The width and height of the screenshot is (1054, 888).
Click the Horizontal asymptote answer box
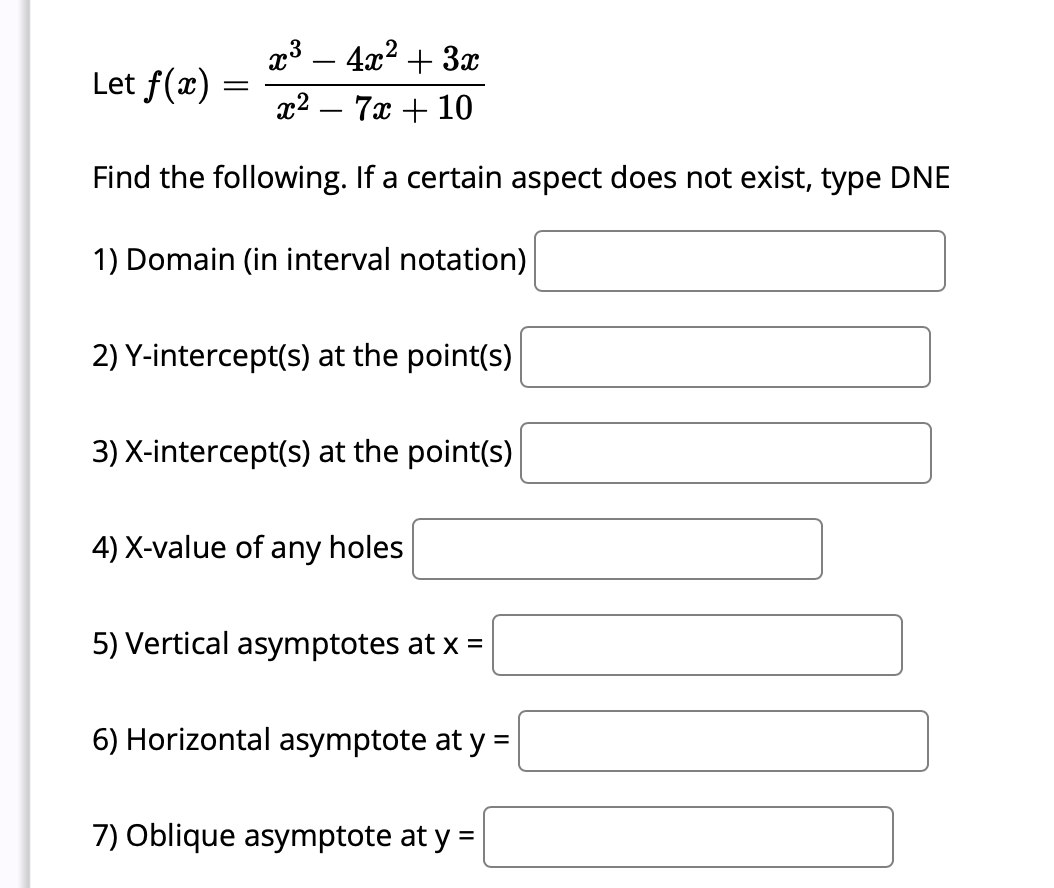(x=724, y=740)
